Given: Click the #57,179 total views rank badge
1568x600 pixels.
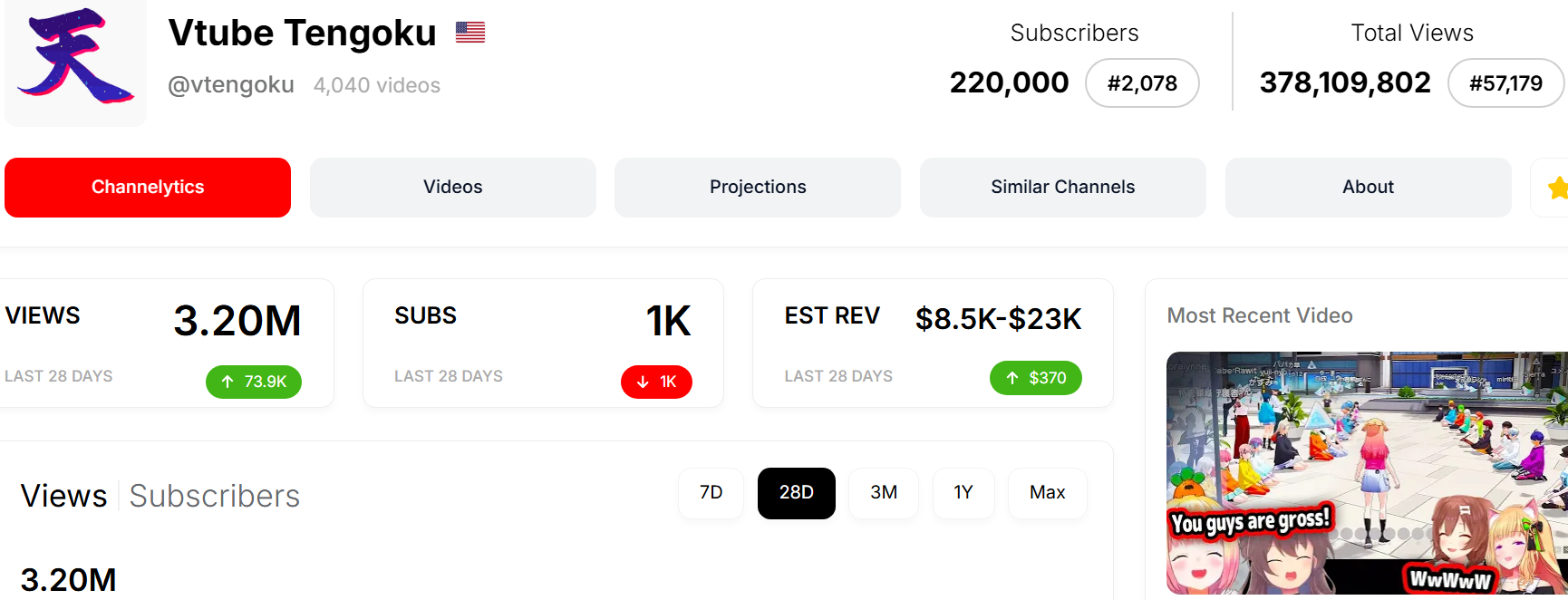Looking at the screenshot, I should tap(1505, 83).
